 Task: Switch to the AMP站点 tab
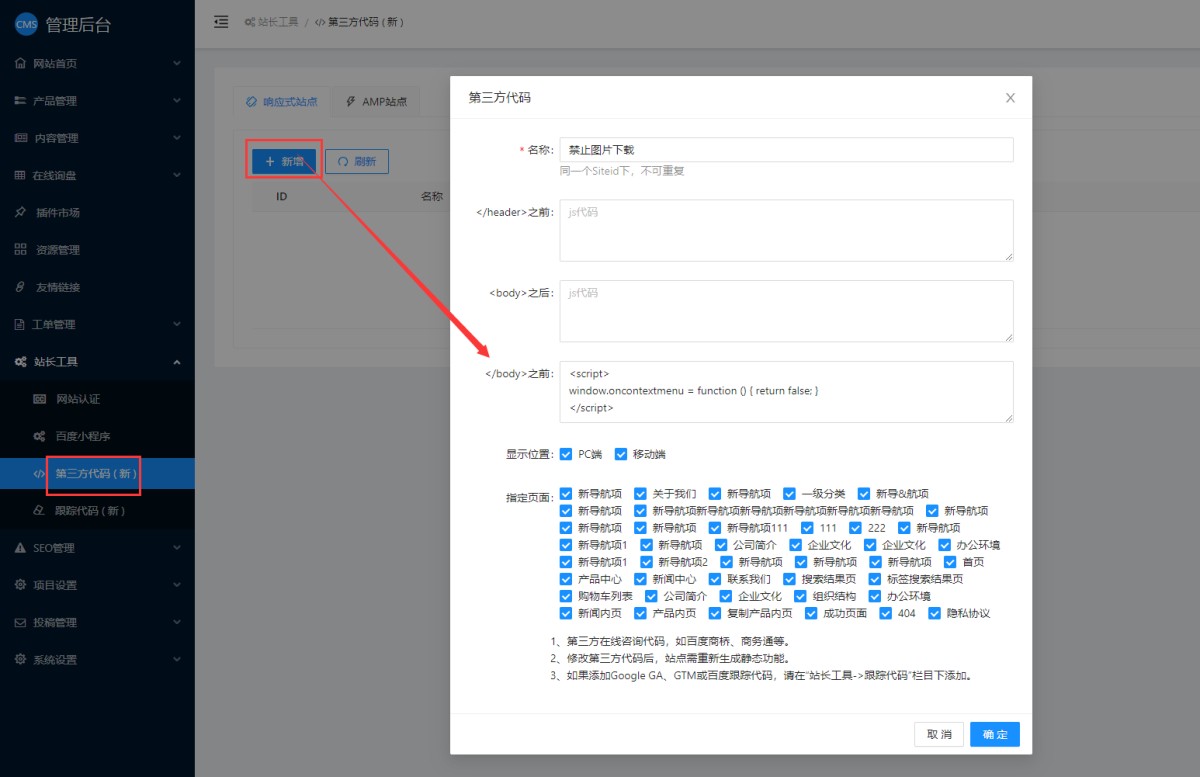tap(376, 102)
